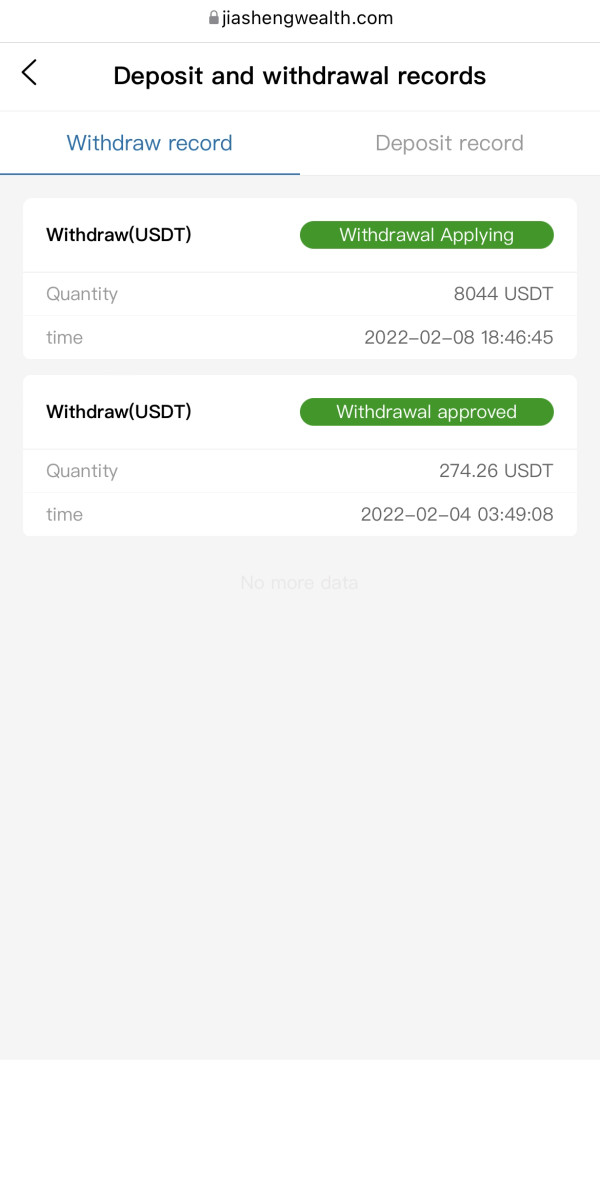
Task: Switch to the Deposit record tab
Action: (x=449, y=143)
